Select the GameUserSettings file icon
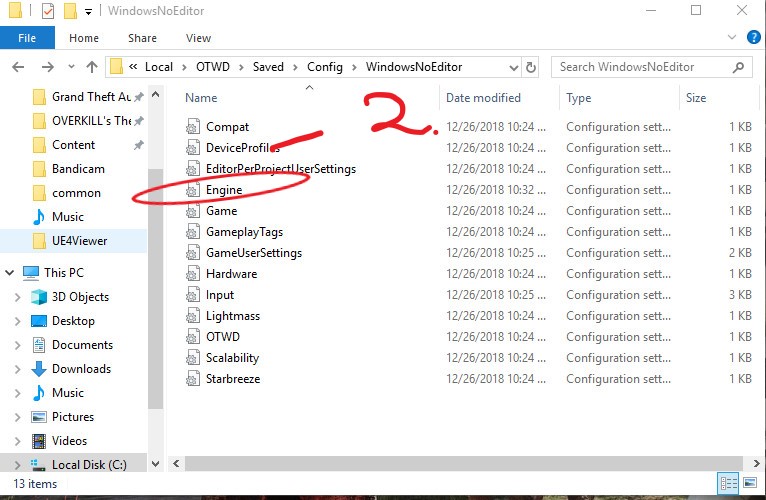The height and width of the screenshot is (500, 766). pos(192,253)
